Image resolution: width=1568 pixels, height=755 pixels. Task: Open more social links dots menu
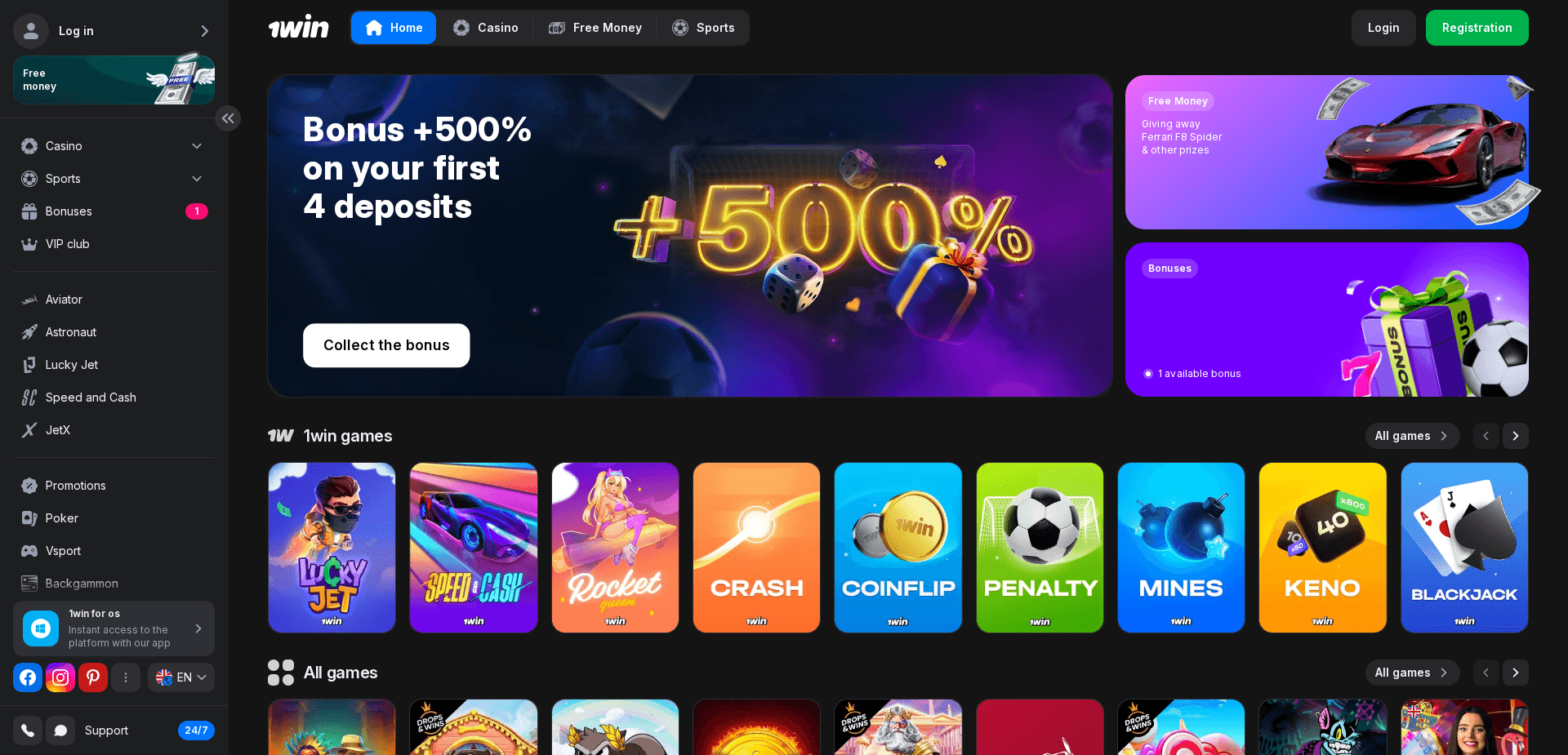(126, 677)
